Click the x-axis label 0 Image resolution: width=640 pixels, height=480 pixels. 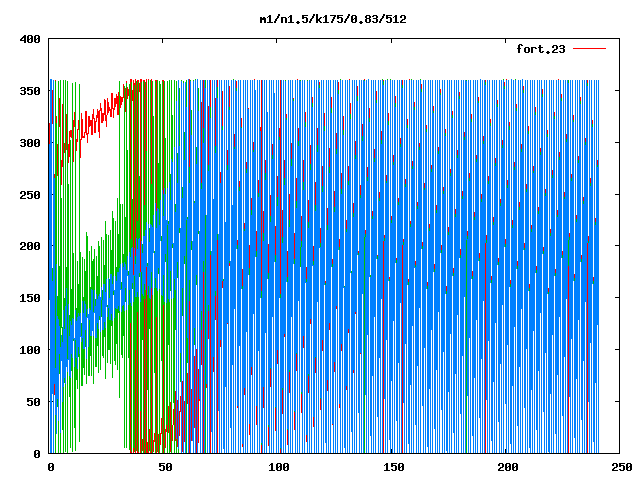pos(51,467)
